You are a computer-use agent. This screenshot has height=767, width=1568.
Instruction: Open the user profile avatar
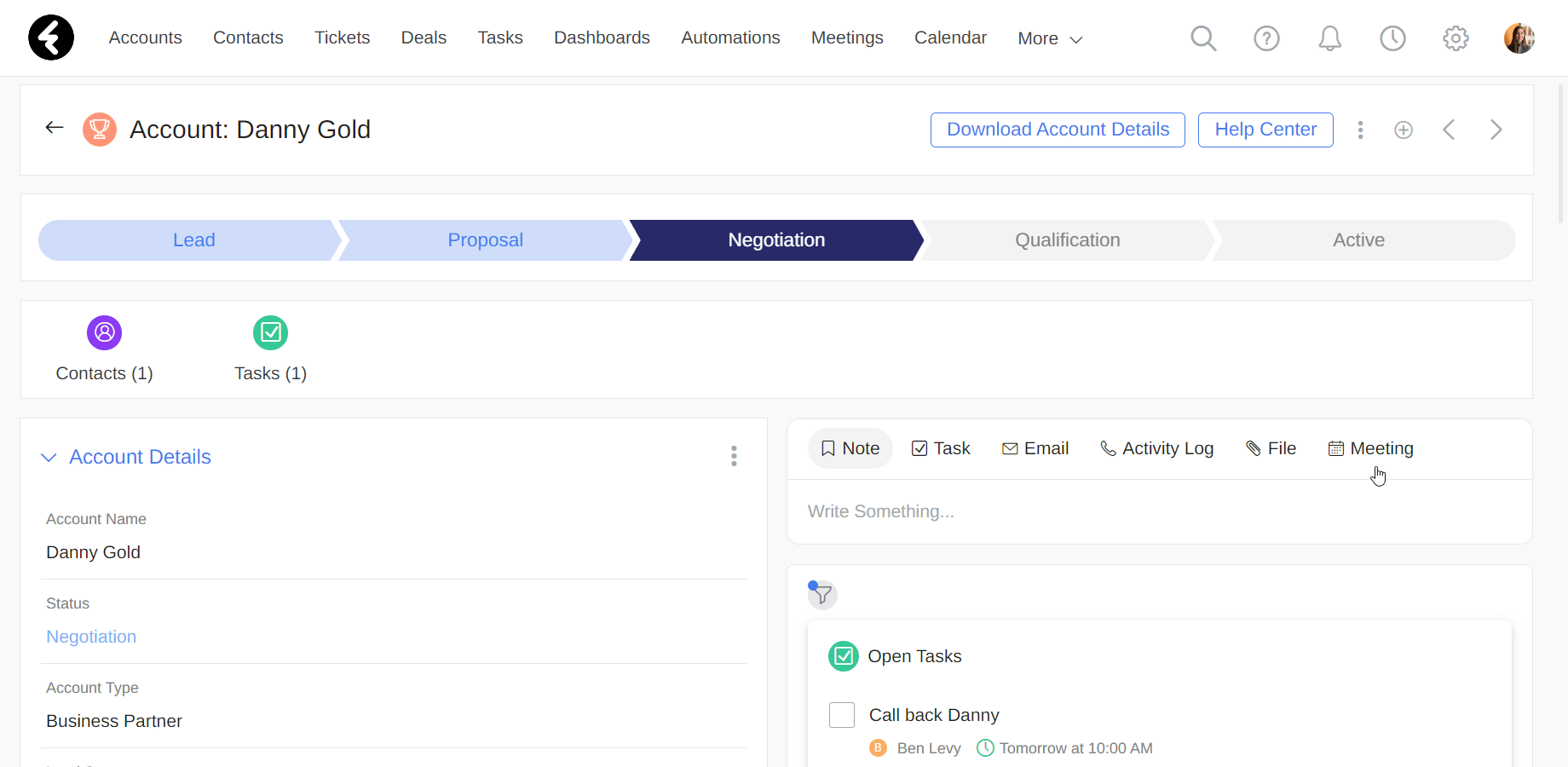coord(1519,38)
